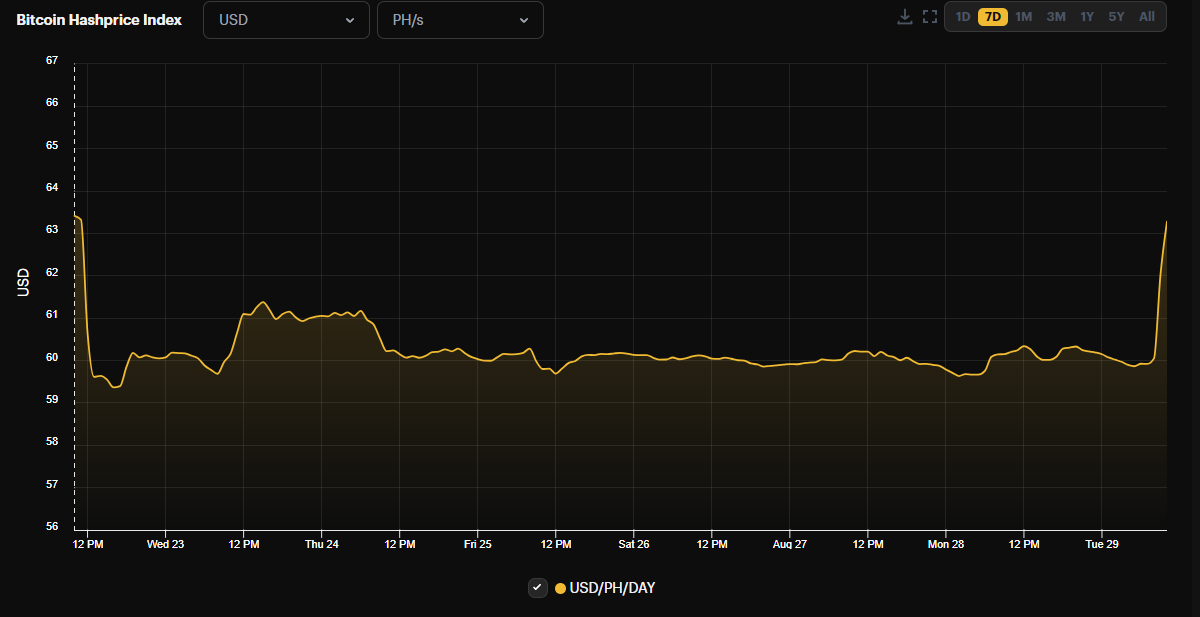Select the 7D time range
The height and width of the screenshot is (617, 1200).
[x=991, y=16]
